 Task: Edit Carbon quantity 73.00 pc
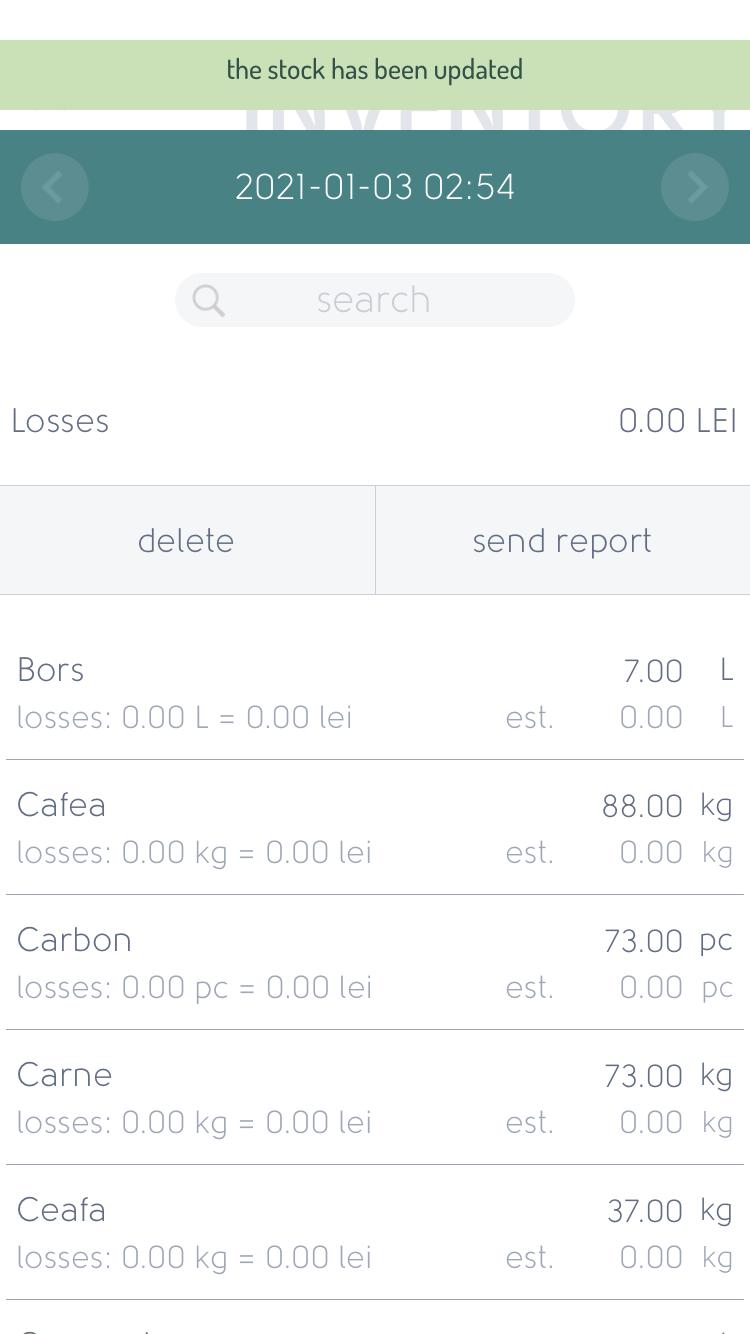point(668,941)
